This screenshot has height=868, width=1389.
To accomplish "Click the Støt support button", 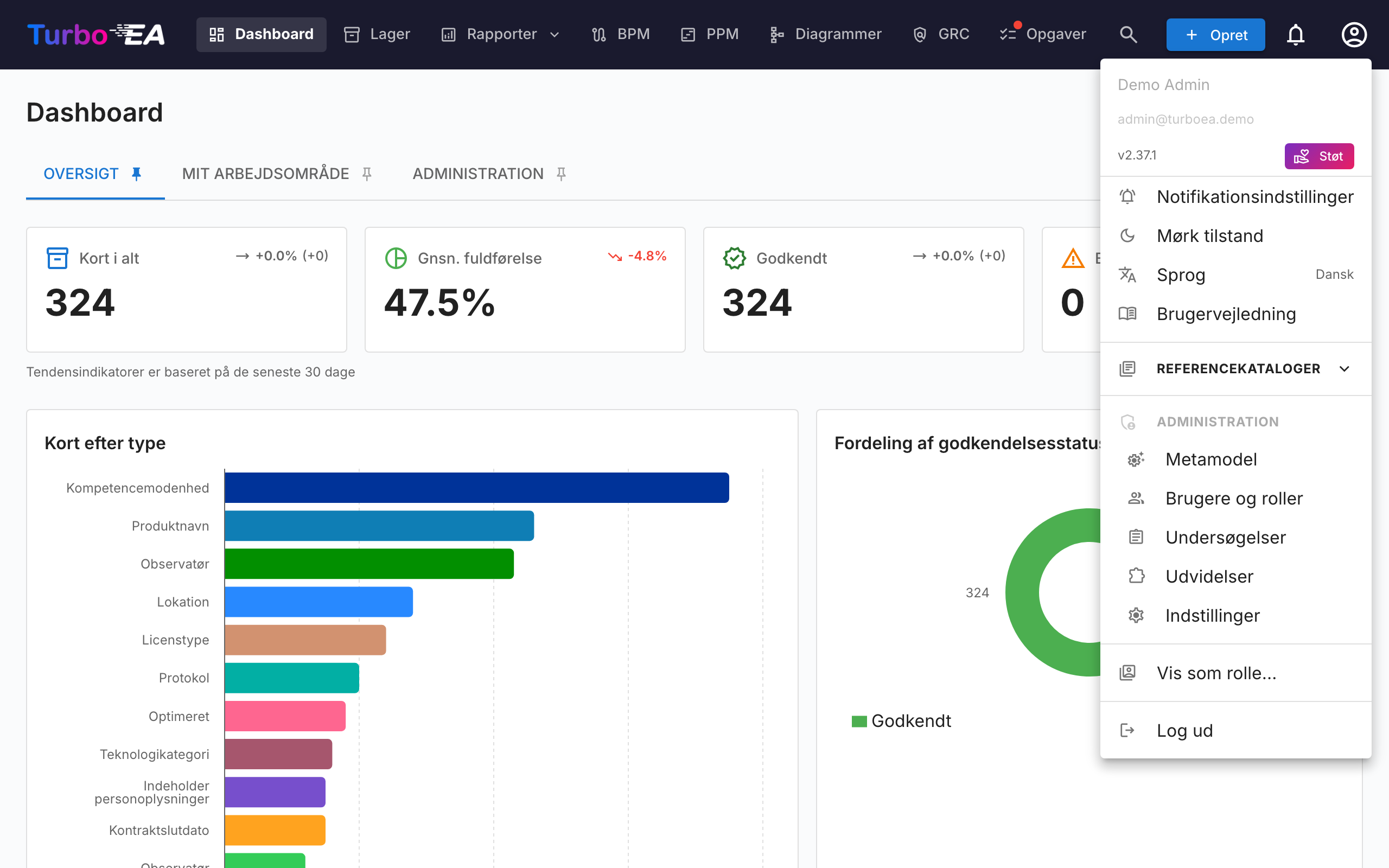I will pyautogui.click(x=1318, y=156).
